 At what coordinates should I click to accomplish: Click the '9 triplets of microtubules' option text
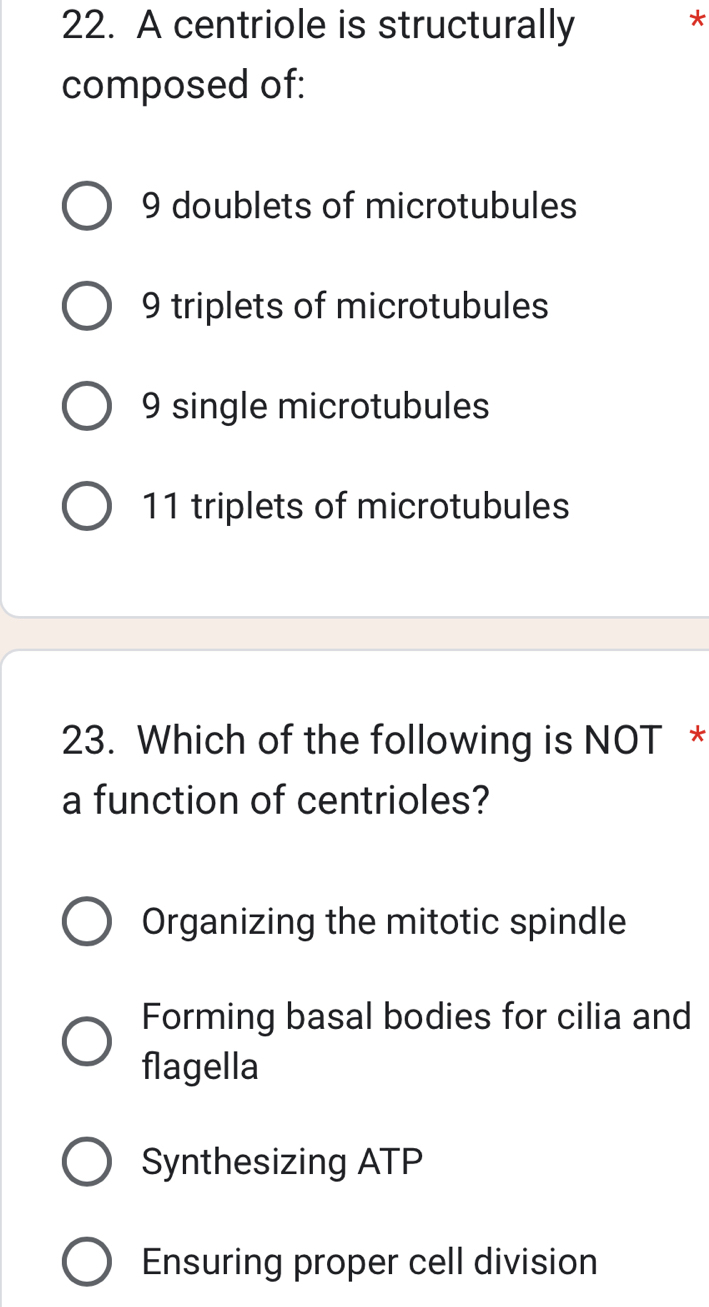click(345, 306)
